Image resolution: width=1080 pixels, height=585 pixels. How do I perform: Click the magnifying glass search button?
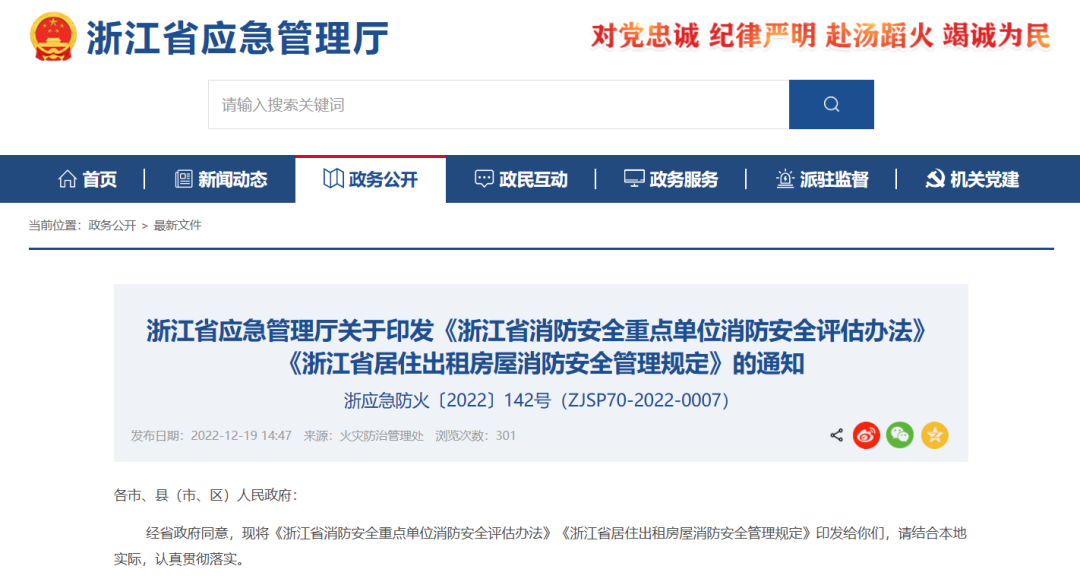(831, 104)
